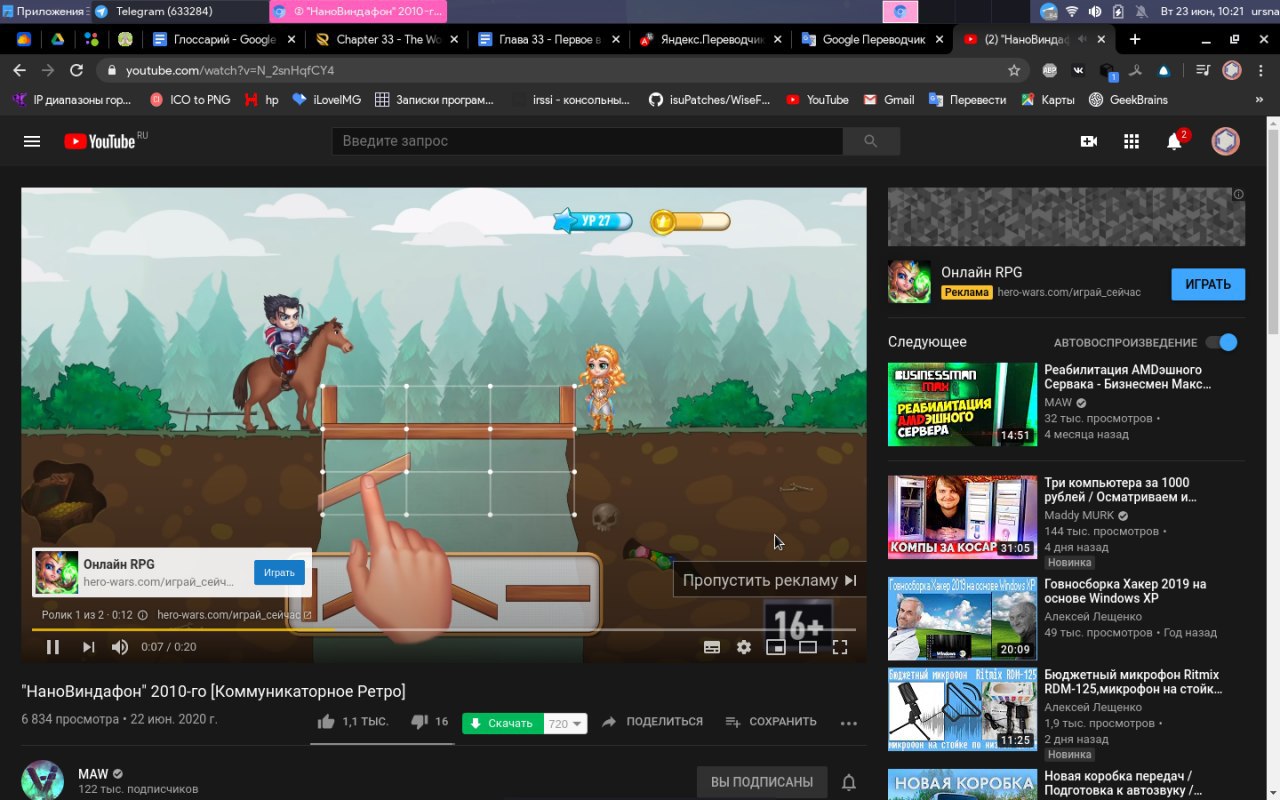Reload the page

pyautogui.click(x=76, y=70)
